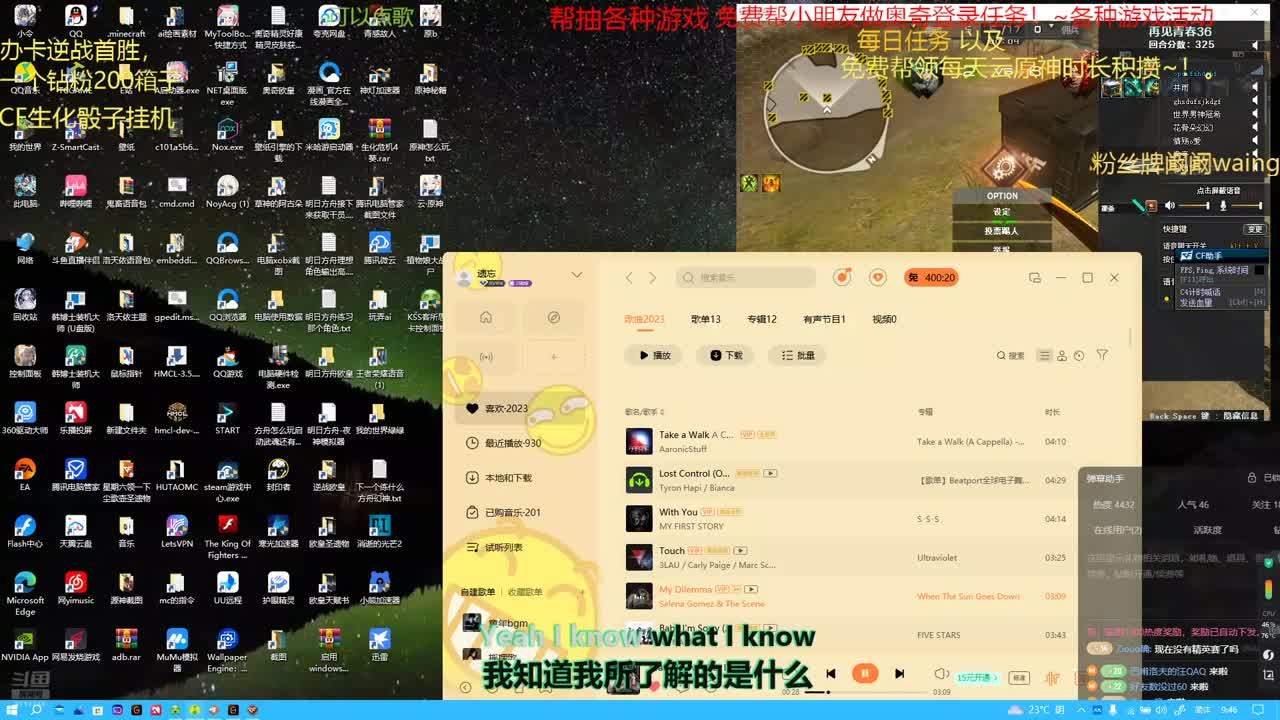Open the music player home page icon
This screenshot has height=720, width=1280.
pos(486,317)
